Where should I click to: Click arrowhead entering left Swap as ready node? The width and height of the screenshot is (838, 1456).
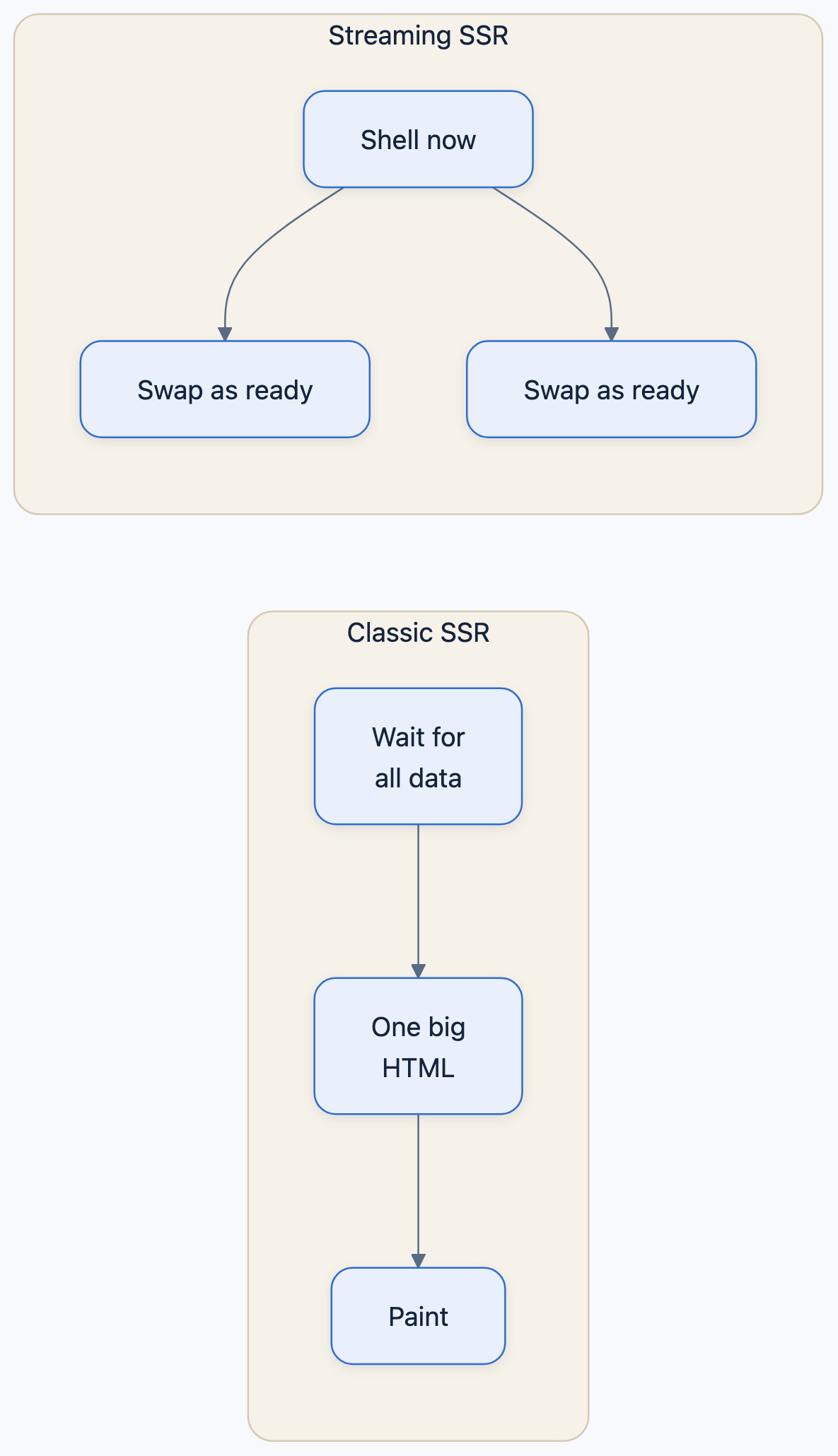(225, 334)
